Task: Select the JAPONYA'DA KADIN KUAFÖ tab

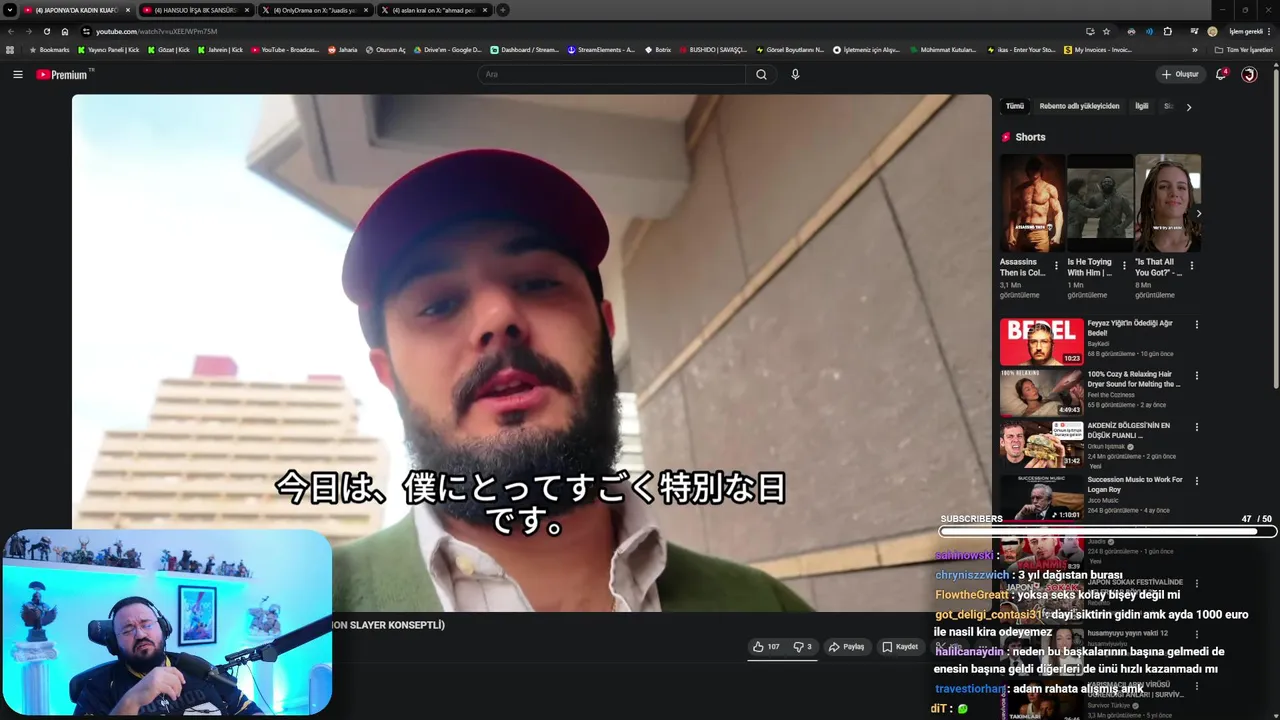Action: 76,10
